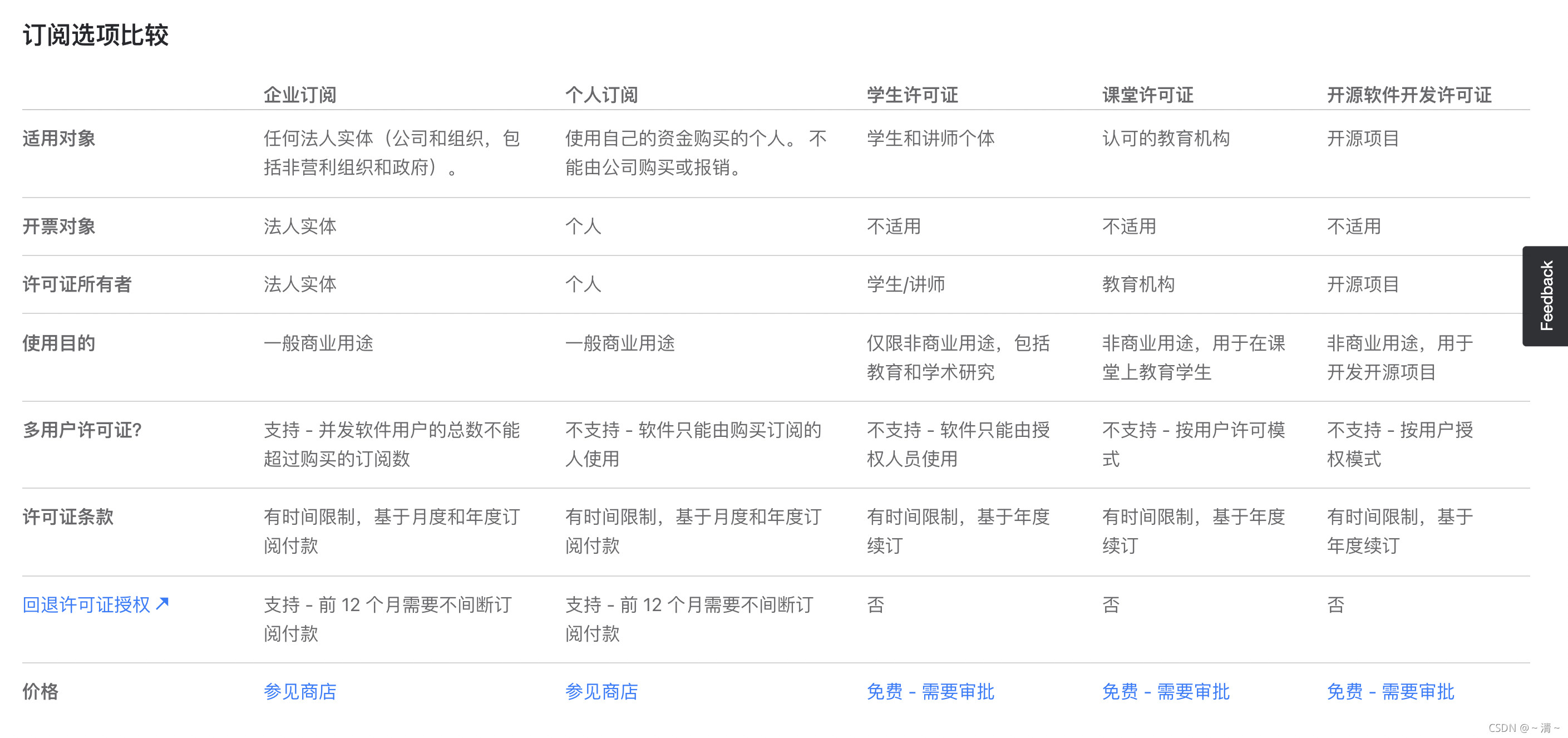
Task: Click 否 under 开源软件开发许可证
Action: [x=1335, y=604]
